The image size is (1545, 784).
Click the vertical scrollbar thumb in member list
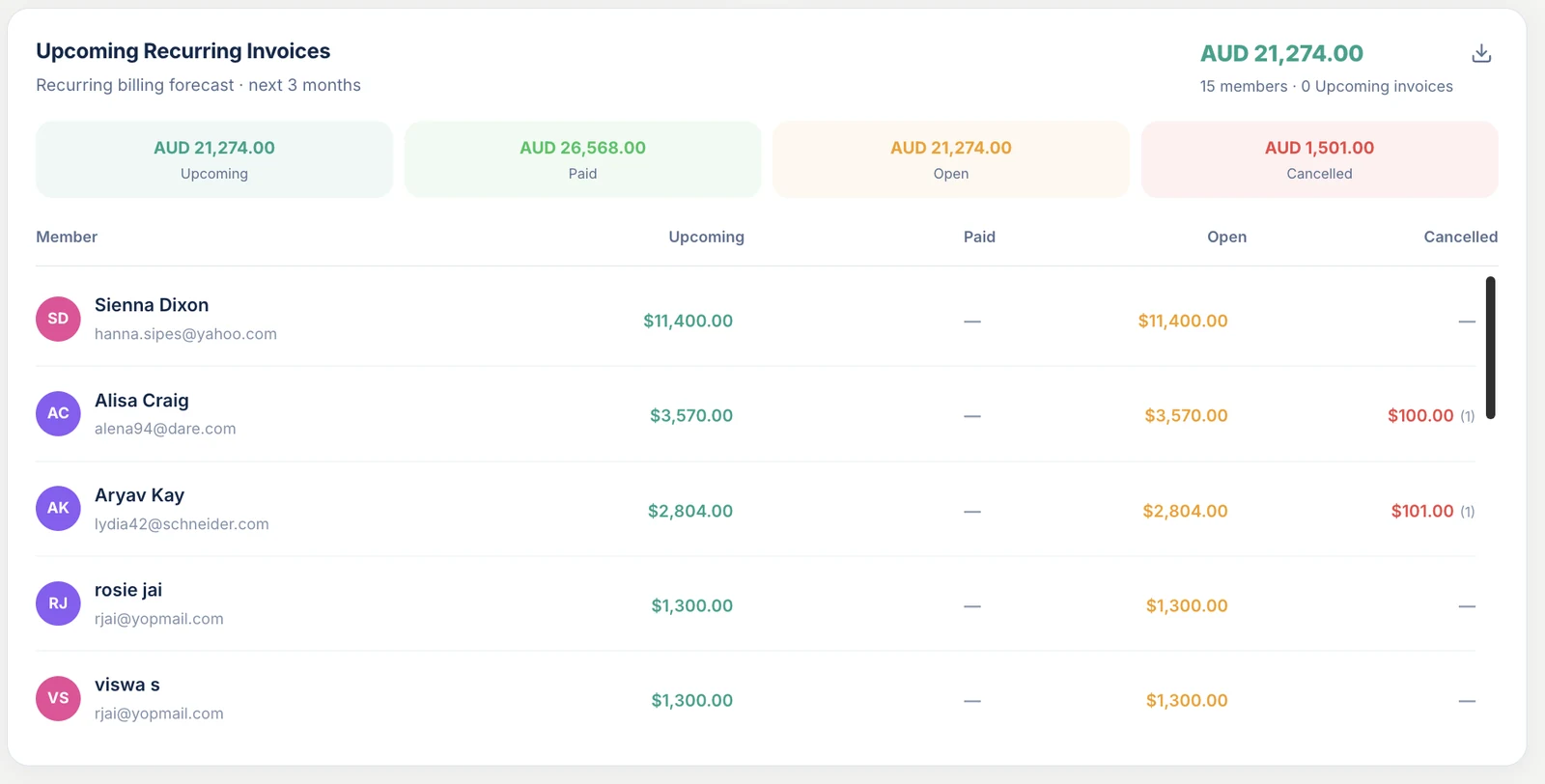point(1491,348)
